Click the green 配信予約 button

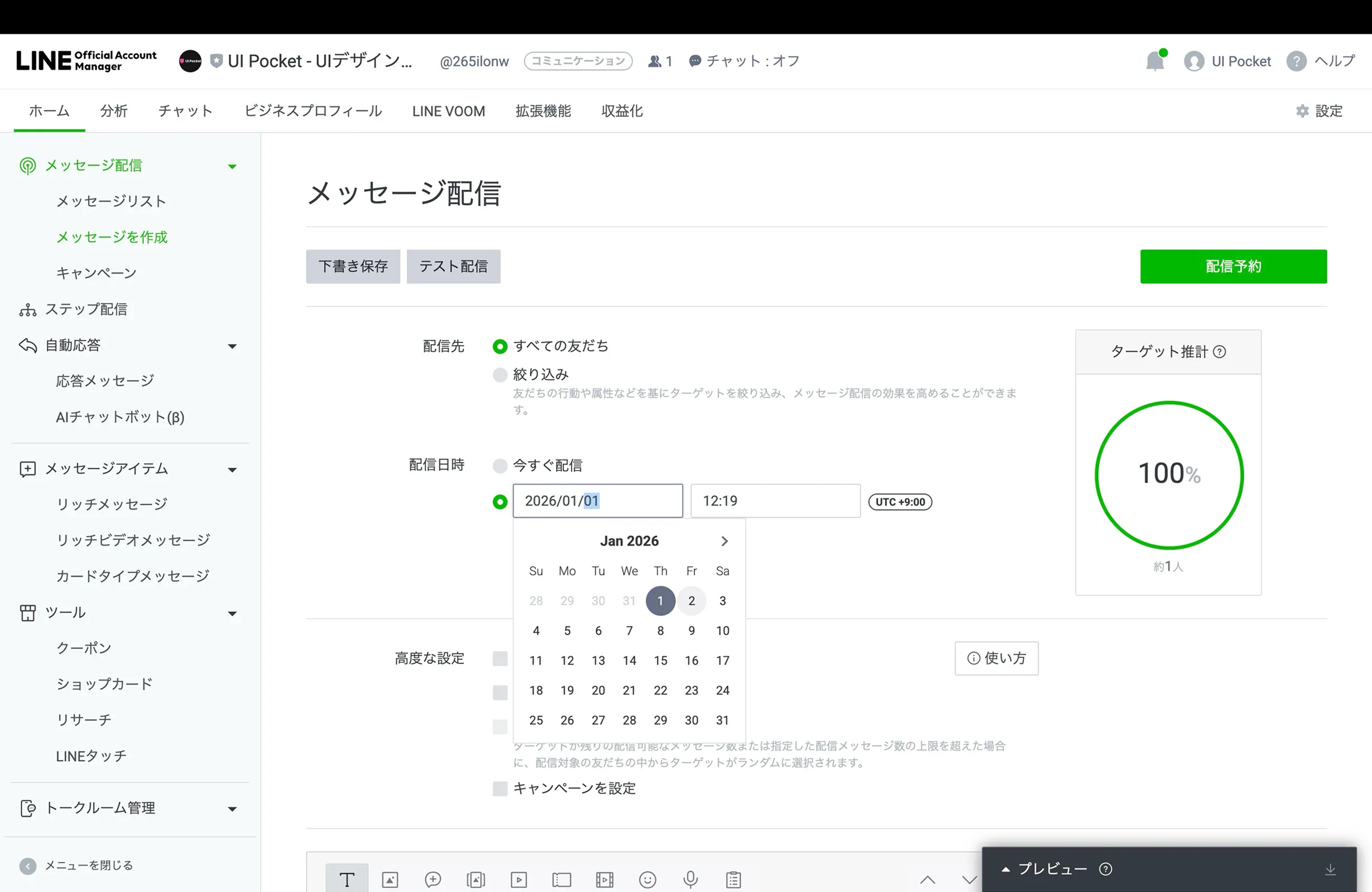(1234, 266)
